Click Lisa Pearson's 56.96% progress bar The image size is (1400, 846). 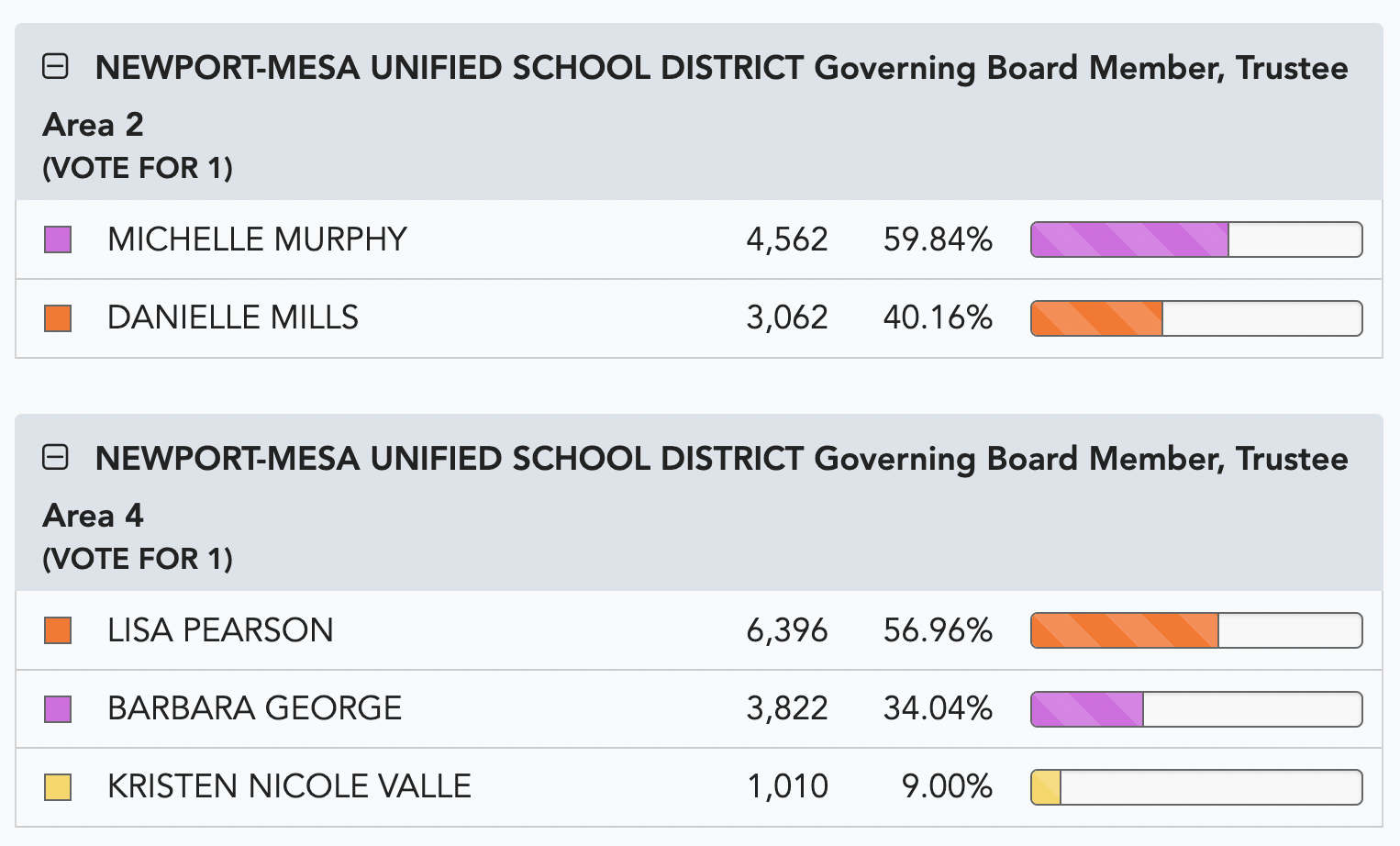coord(1196,630)
